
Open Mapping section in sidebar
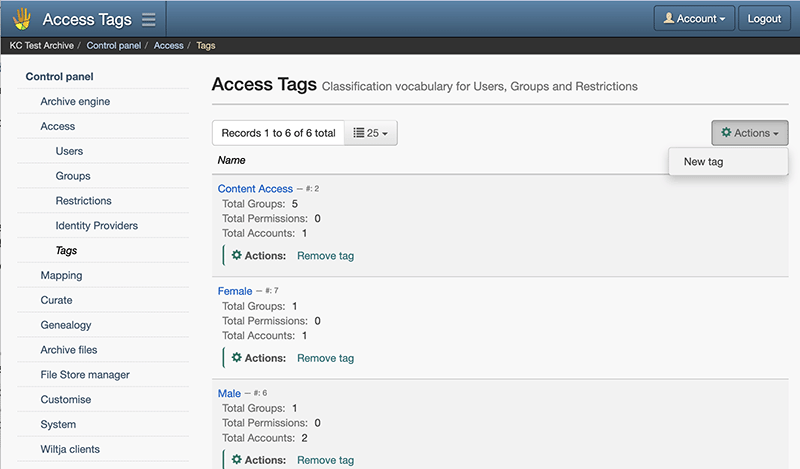coord(61,276)
